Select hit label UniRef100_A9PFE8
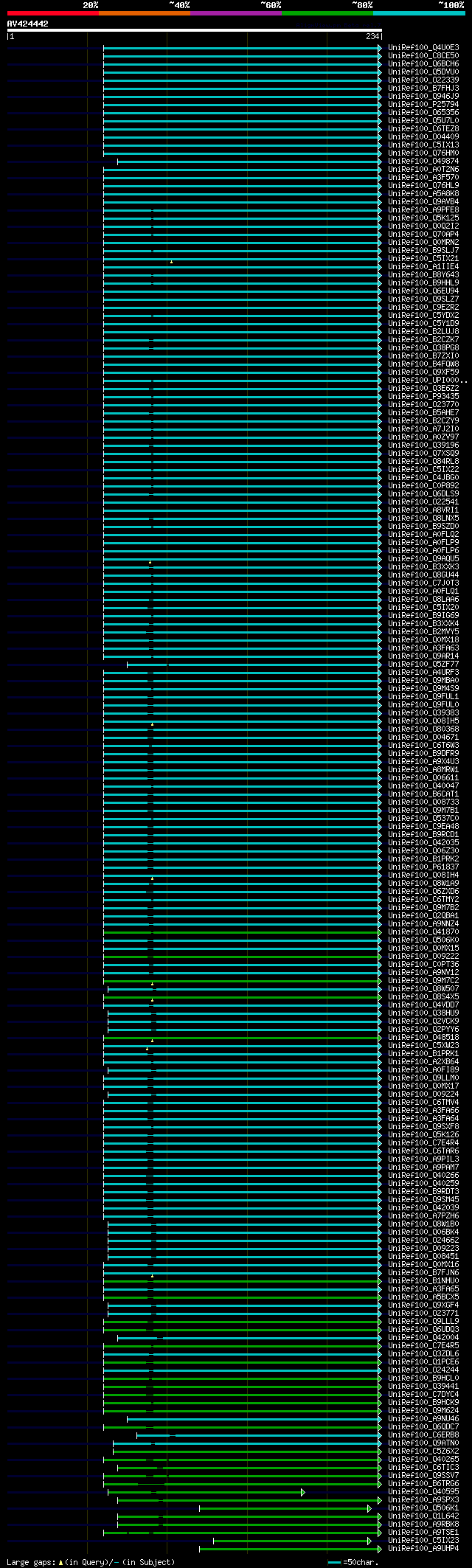 point(423,209)
